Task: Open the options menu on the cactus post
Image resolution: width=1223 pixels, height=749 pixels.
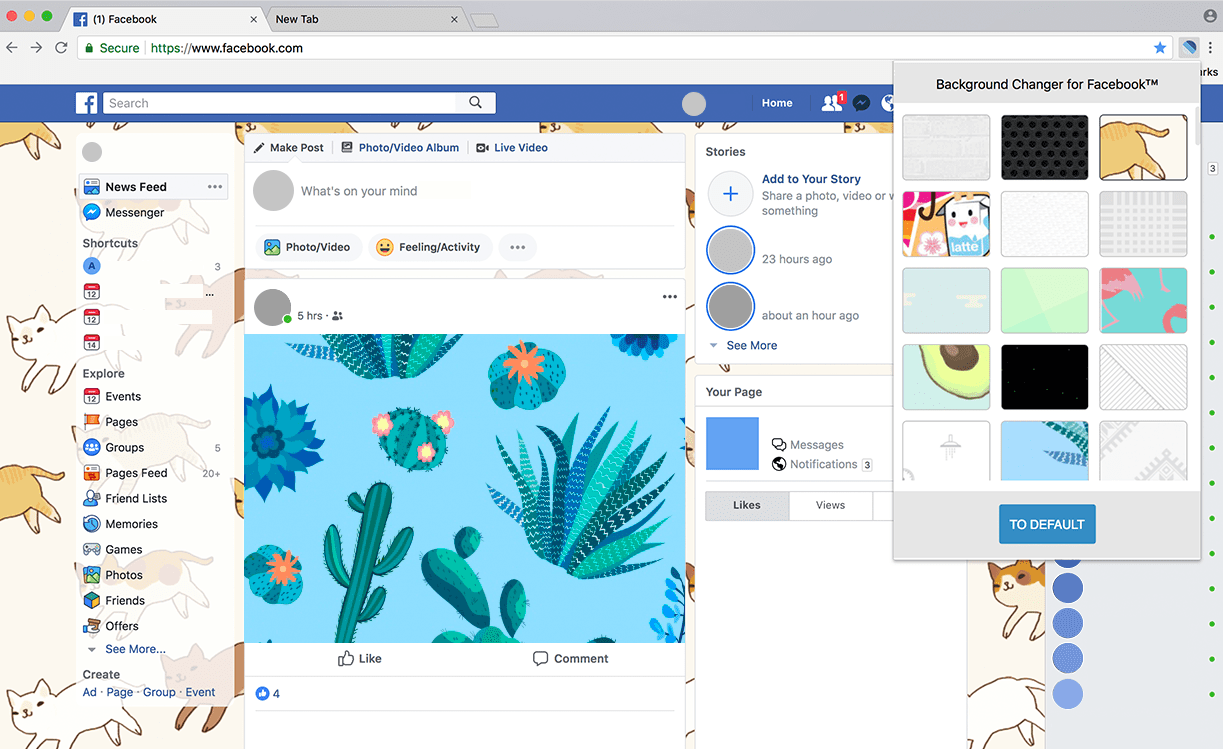Action: 669,296
